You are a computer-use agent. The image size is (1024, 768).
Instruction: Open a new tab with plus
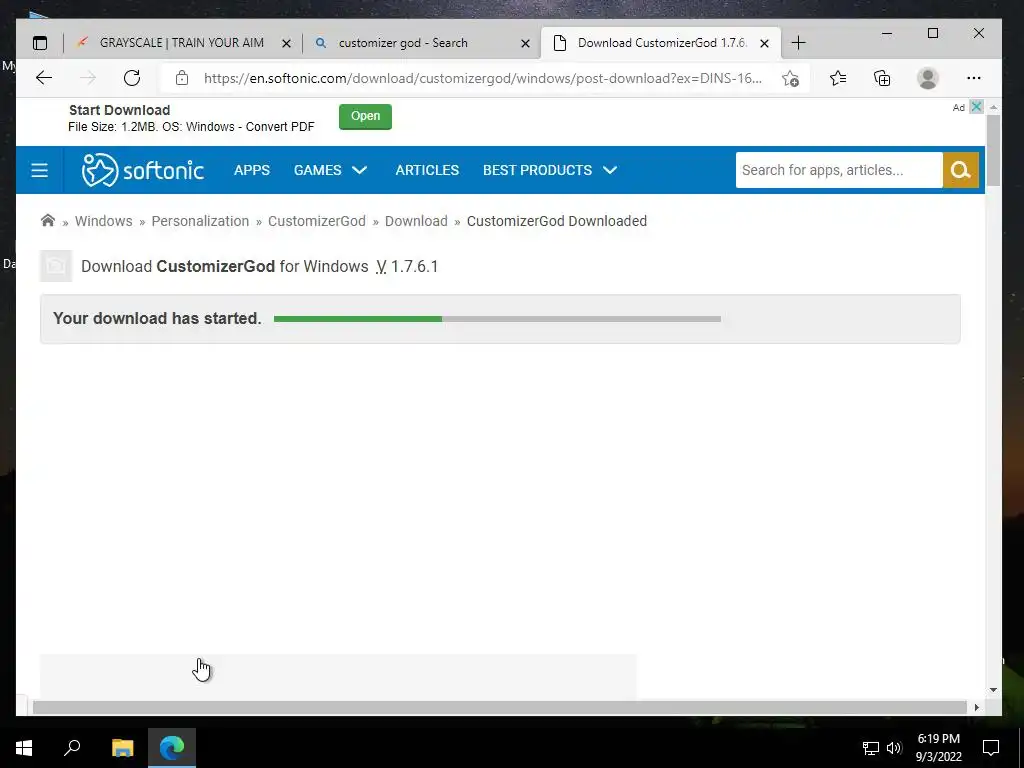(798, 43)
